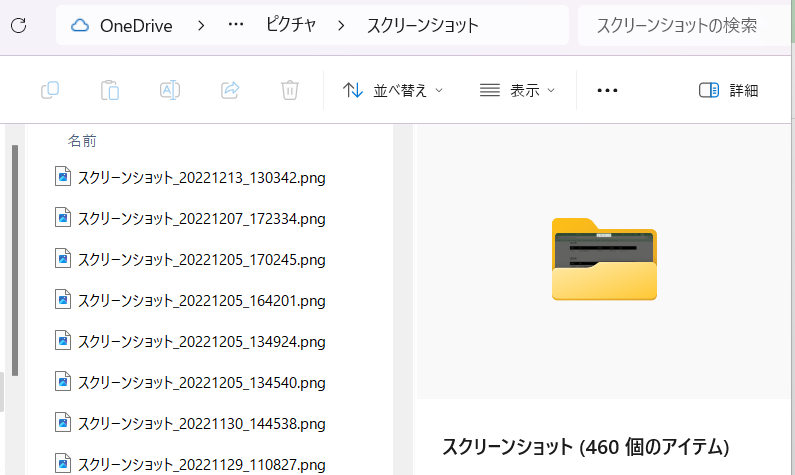Click the OneDrive cloud icon
This screenshot has height=475, width=795.
[x=80, y=25]
